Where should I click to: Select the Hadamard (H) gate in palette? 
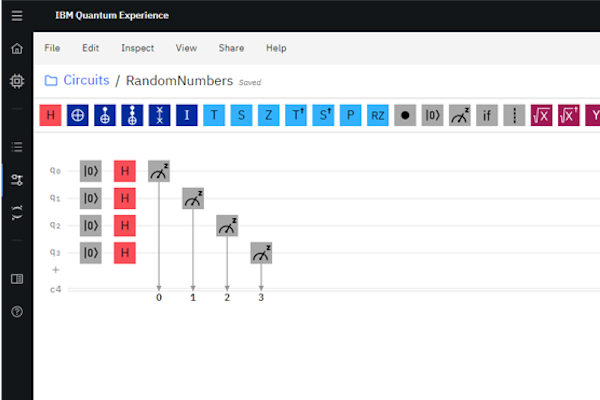click(50, 115)
